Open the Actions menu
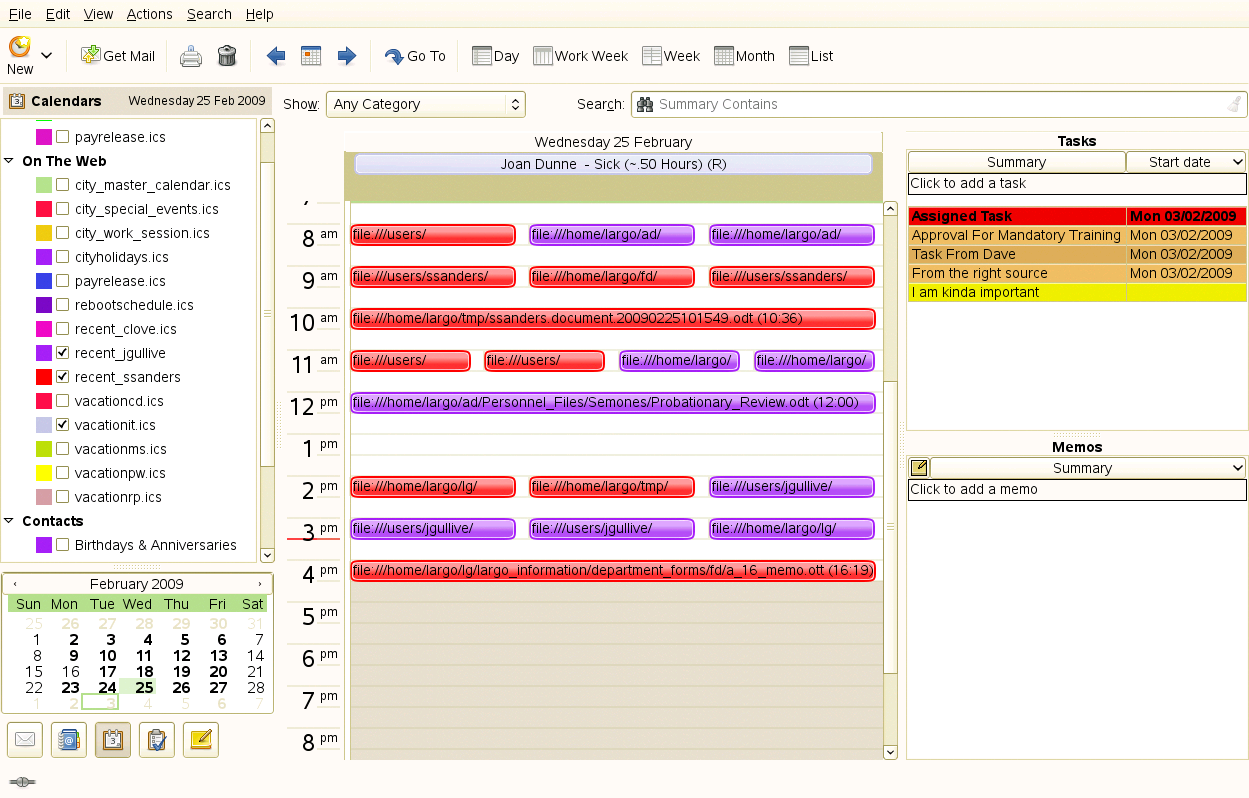The width and height of the screenshot is (1249, 798). [150, 14]
